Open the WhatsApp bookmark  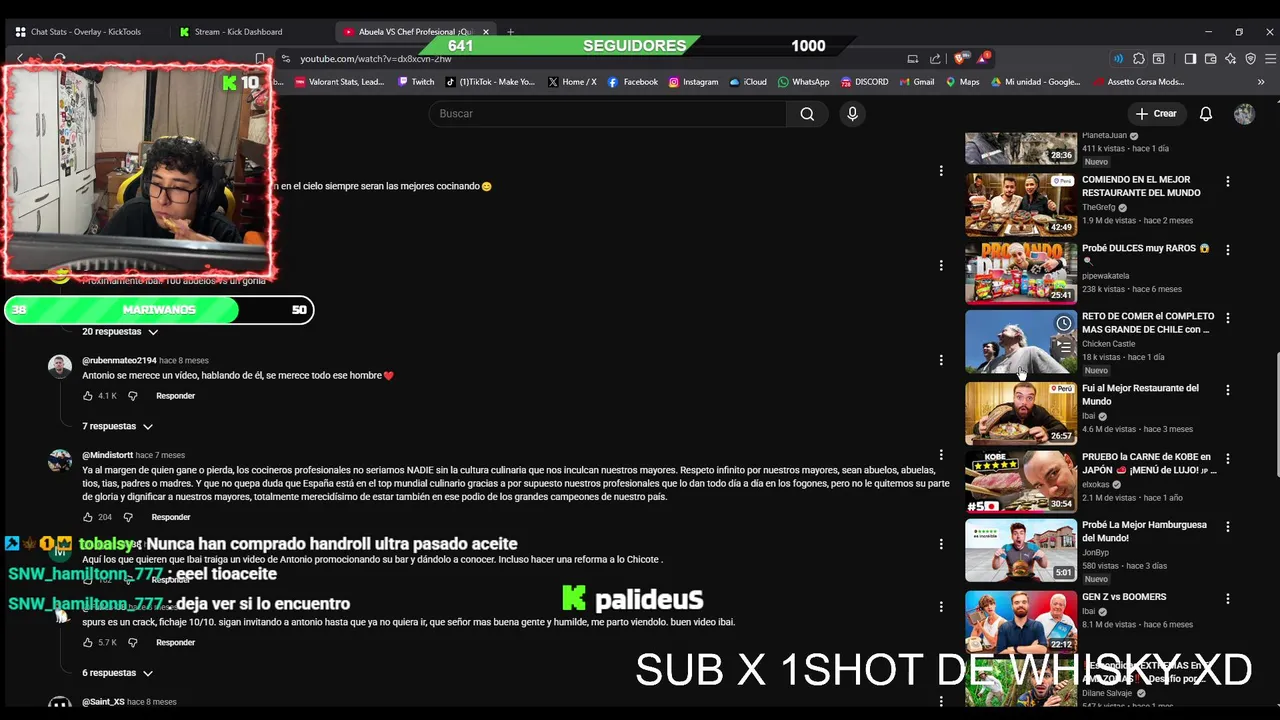click(803, 82)
